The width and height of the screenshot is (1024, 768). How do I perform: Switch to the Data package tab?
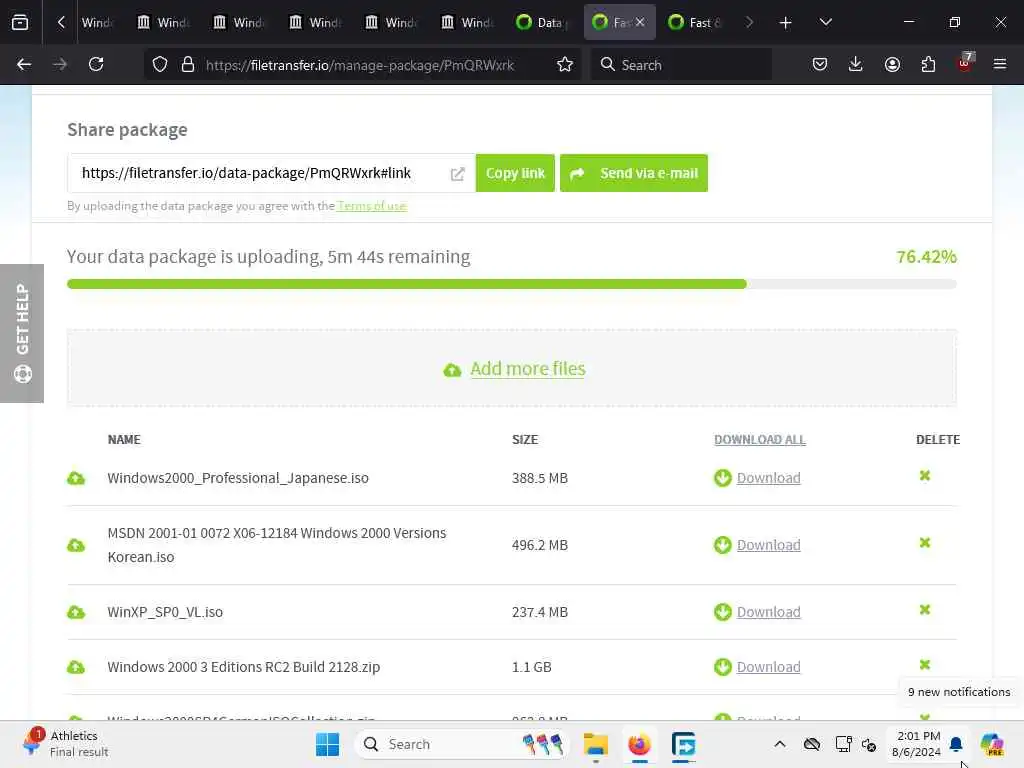(x=543, y=22)
